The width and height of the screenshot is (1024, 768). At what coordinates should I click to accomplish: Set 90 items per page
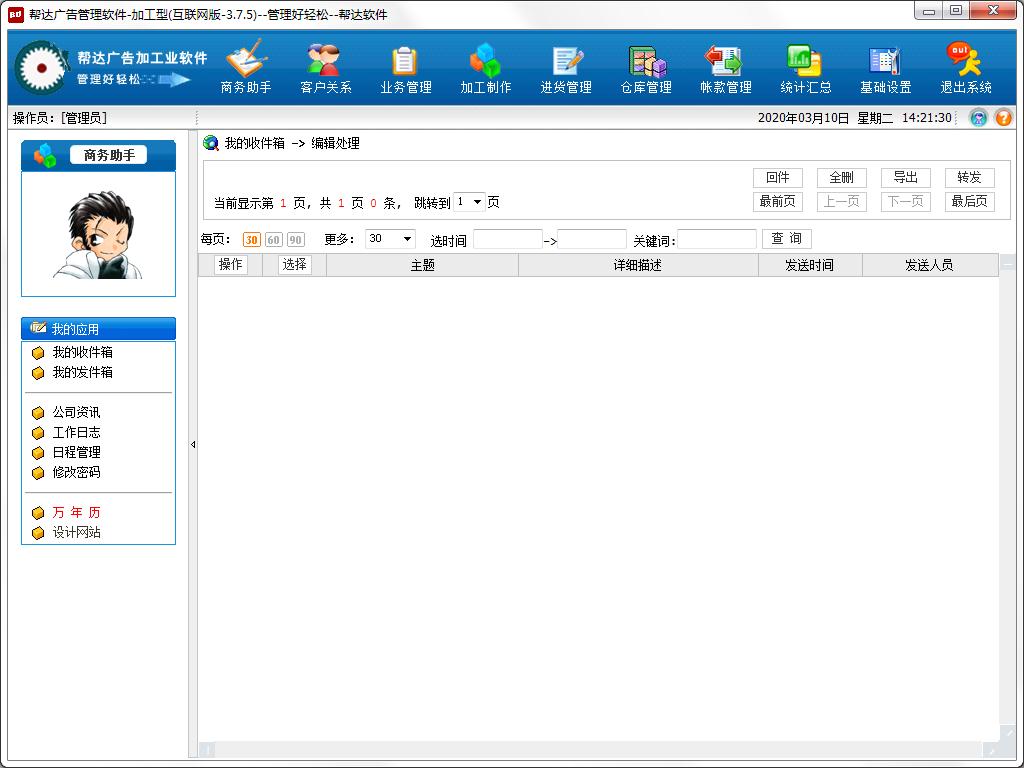click(x=296, y=240)
